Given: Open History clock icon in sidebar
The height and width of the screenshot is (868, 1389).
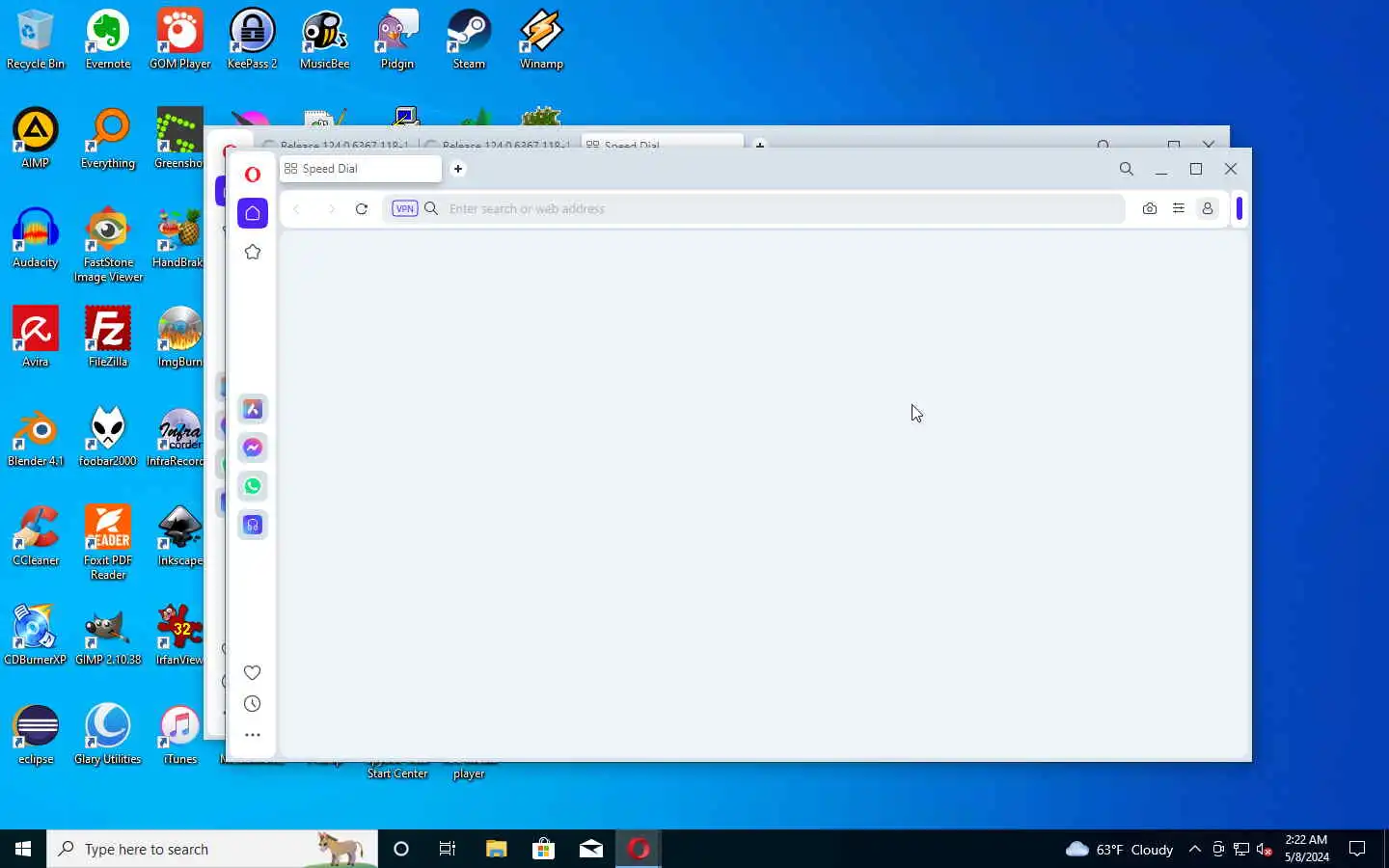Looking at the screenshot, I should (x=253, y=704).
